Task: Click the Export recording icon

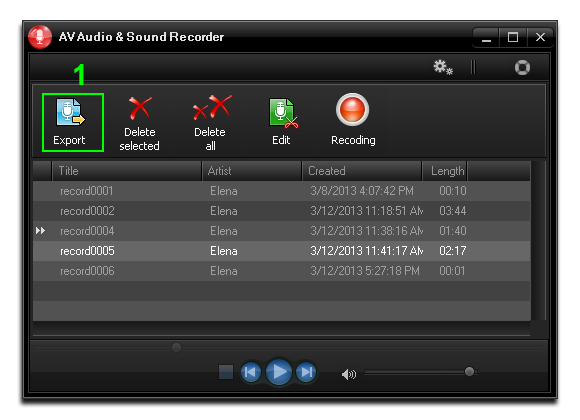Action: (x=70, y=112)
